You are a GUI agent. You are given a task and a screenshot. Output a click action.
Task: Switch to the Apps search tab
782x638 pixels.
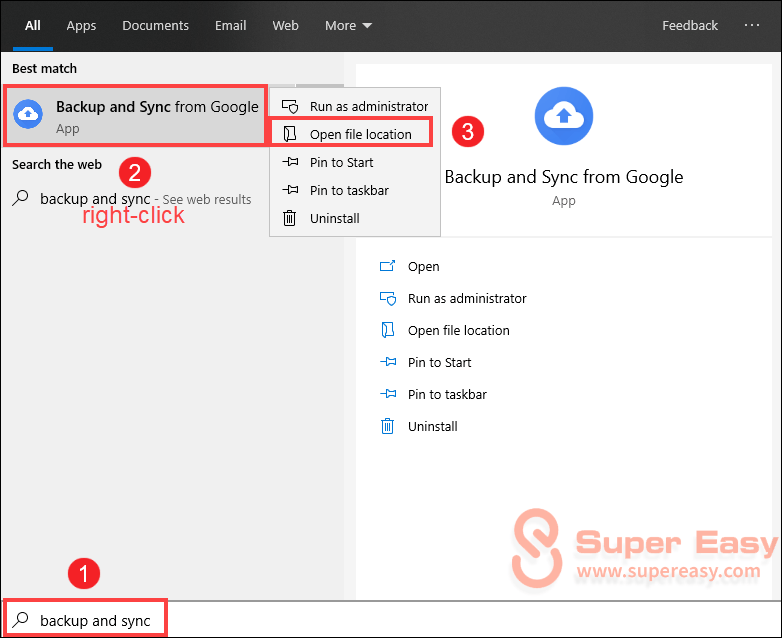(81, 25)
